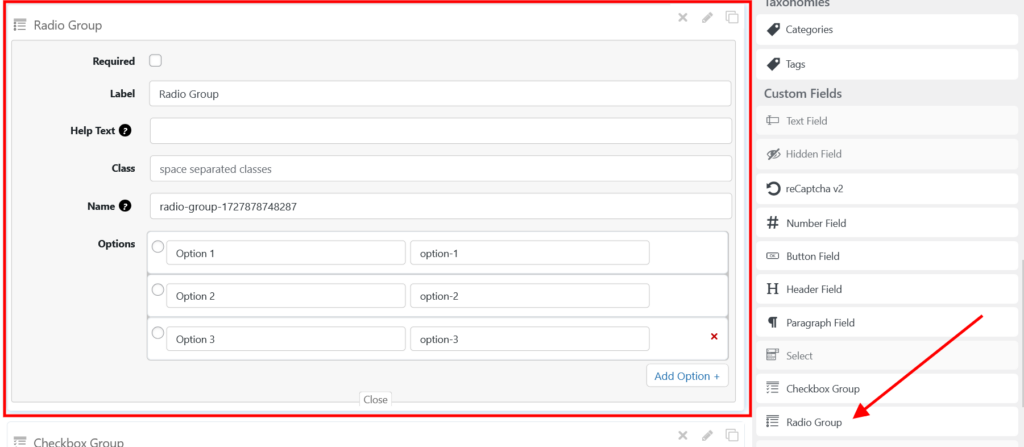This screenshot has width=1024, height=447.
Task: Add the reCaptcha v2 field
Action: [x=886, y=188]
